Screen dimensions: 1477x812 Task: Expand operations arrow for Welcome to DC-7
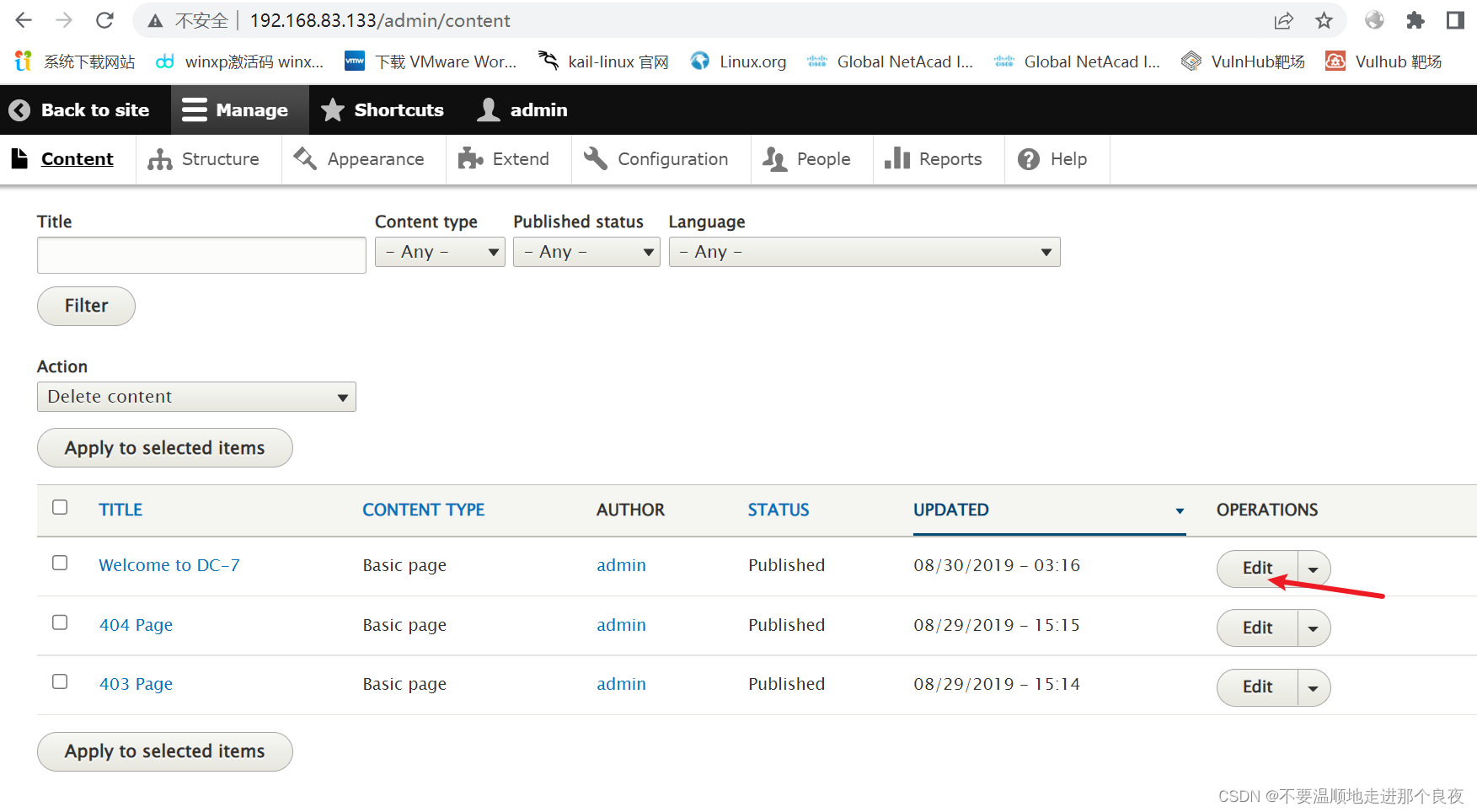[1314, 569]
